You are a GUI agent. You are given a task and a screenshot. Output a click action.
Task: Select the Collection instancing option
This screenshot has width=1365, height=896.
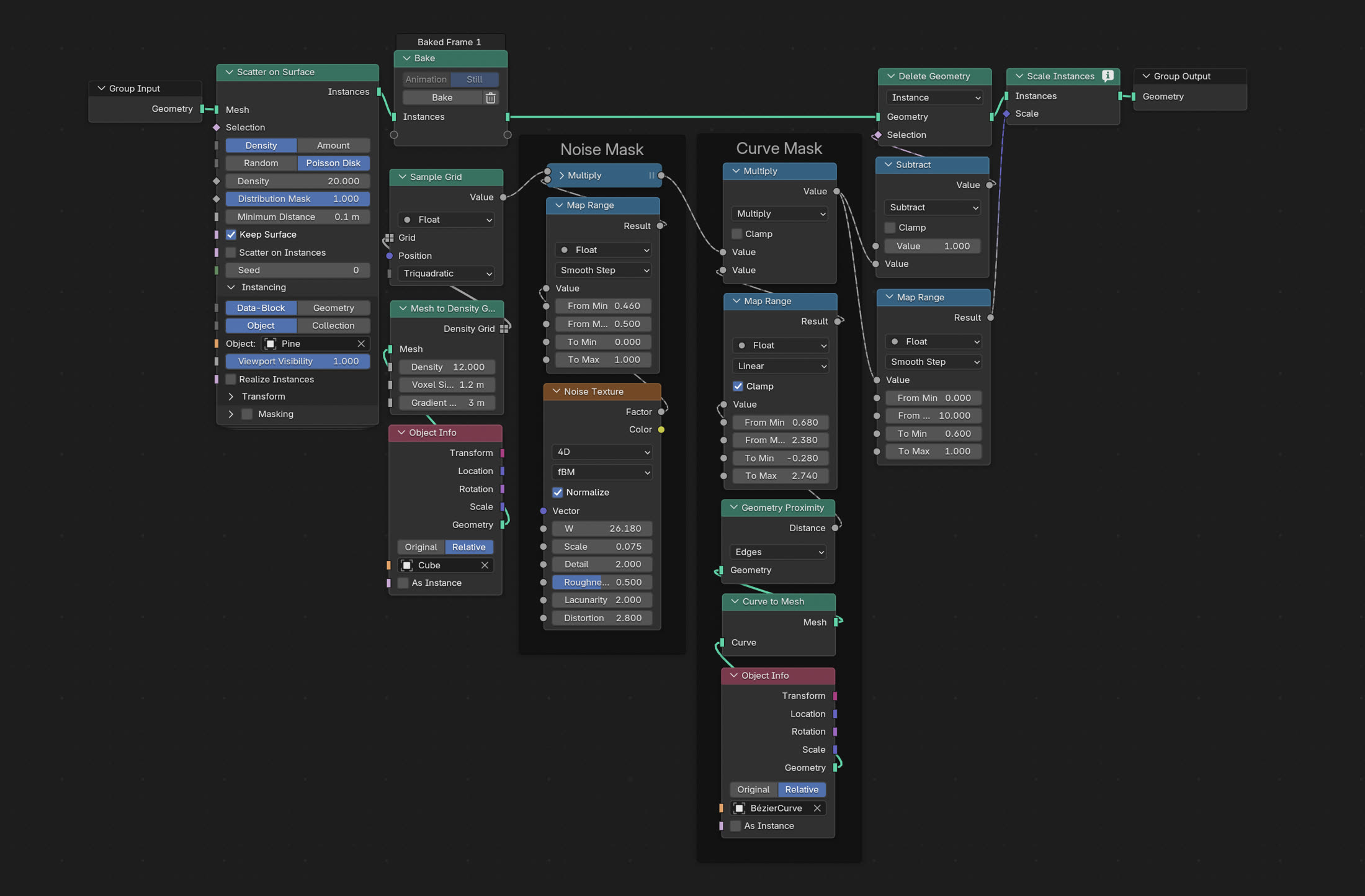pos(333,326)
